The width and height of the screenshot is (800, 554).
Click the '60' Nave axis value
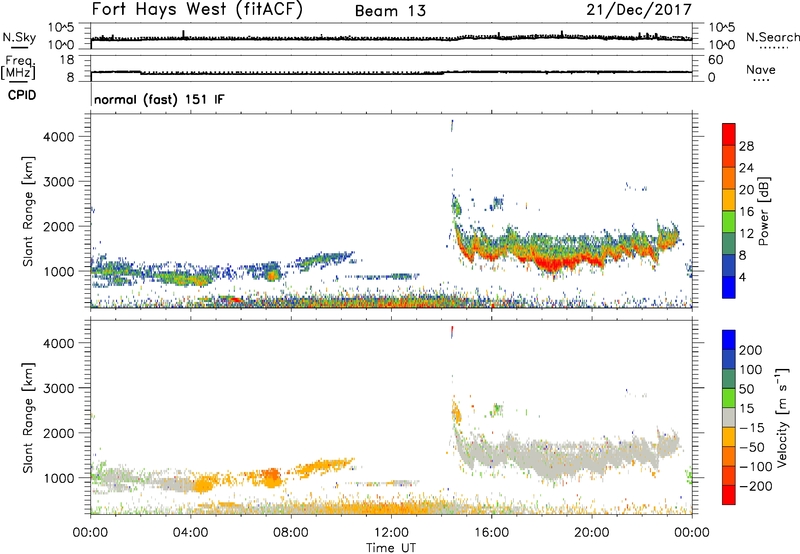[715, 60]
